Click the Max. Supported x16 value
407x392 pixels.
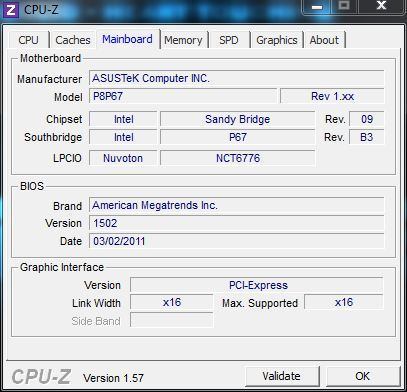pos(344,303)
